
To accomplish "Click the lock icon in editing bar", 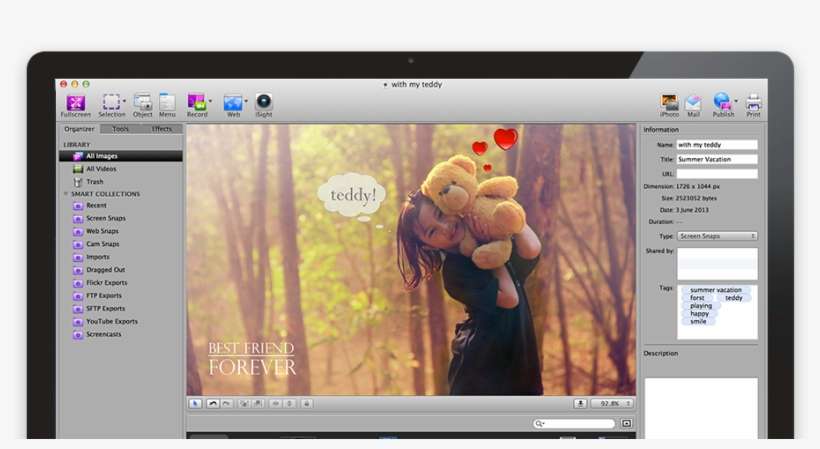I will 307,404.
